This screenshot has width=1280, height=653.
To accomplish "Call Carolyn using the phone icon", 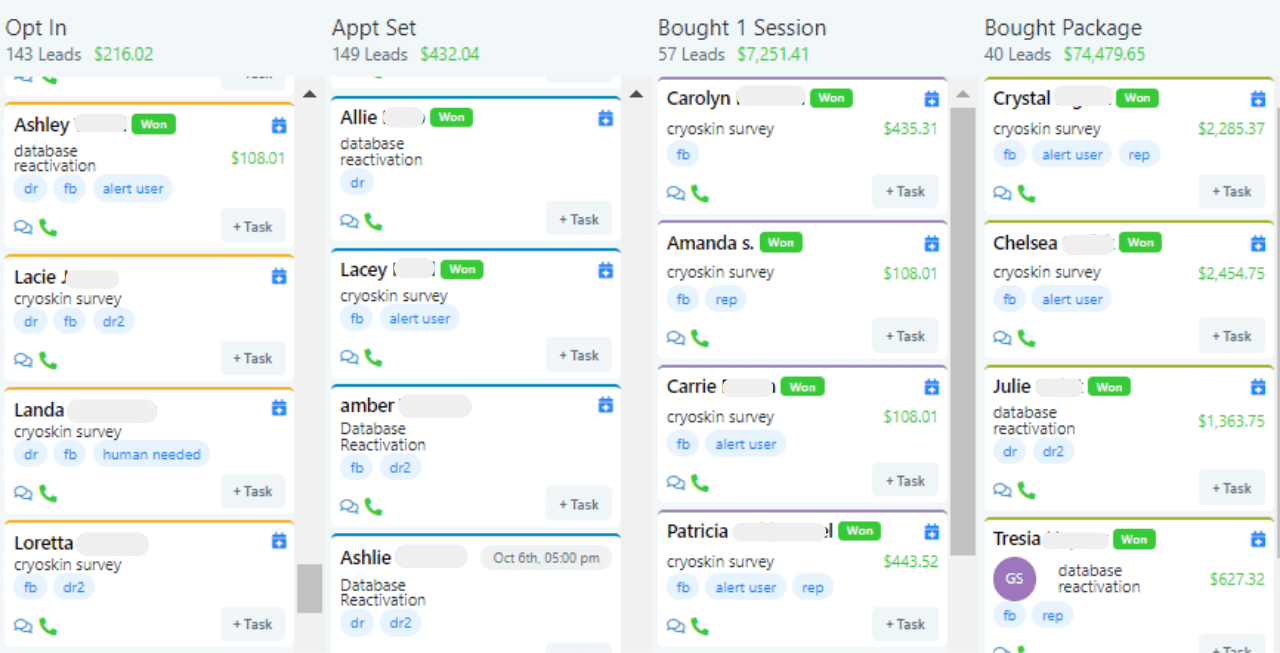I will coord(700,193).
